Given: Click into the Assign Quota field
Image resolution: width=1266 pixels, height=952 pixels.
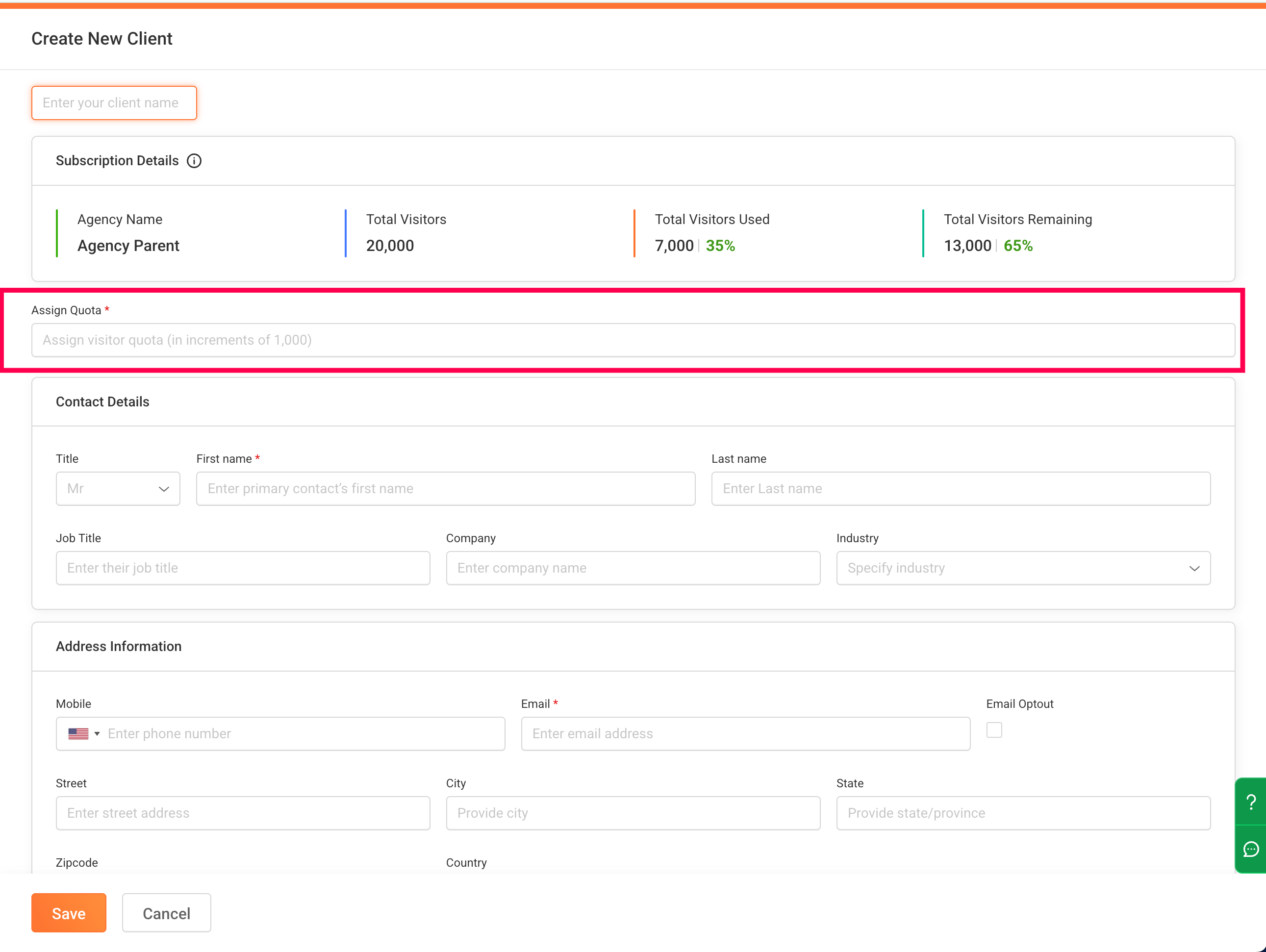Looking at the screenshot, I should (x=633, y=340).
